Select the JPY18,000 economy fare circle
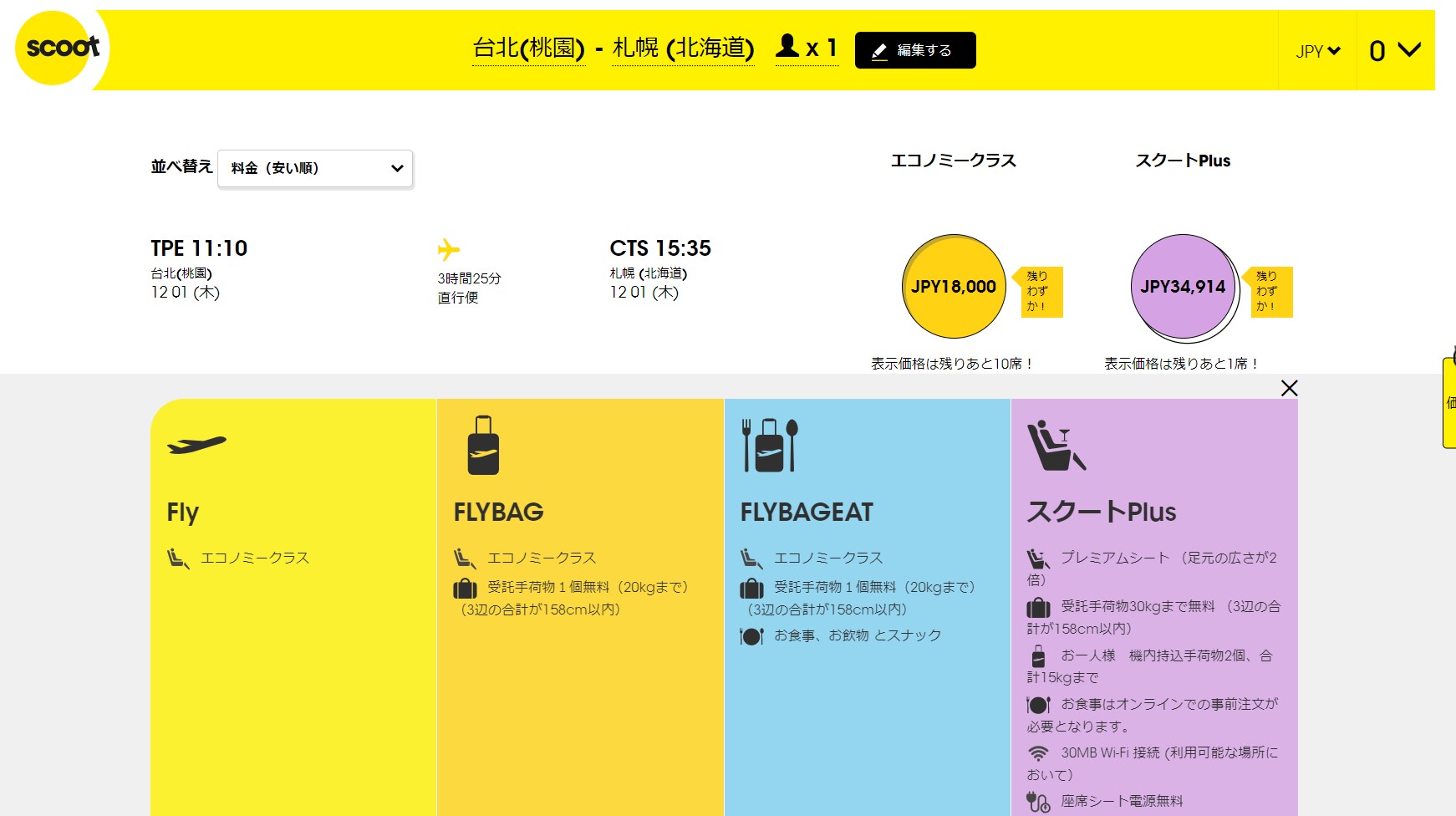The image size is (1456, 816). tap(953, 287)
